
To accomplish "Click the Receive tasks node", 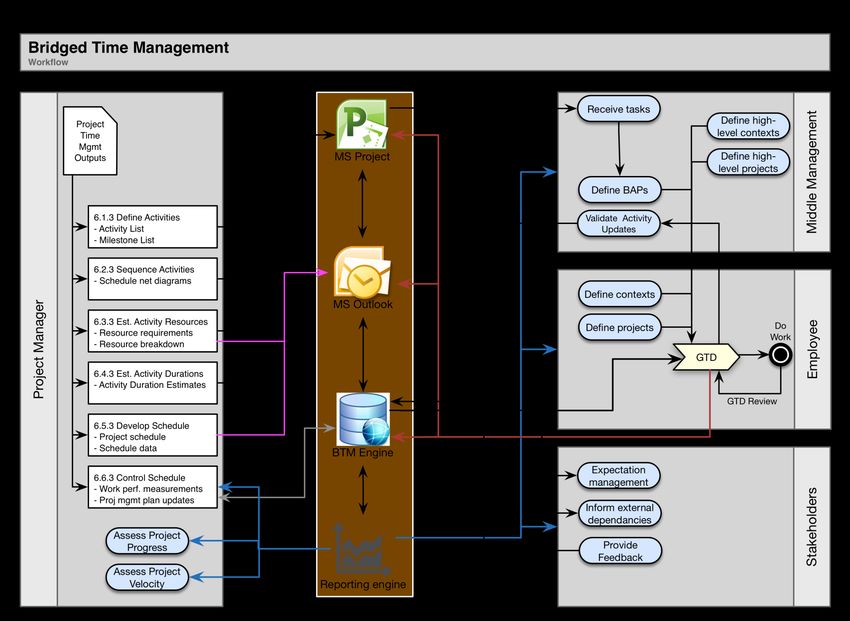I will click(619, 109).
